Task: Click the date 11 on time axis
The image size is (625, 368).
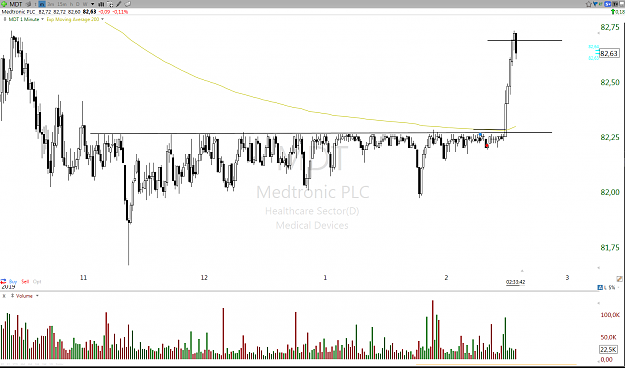Action: tap(83, 277)
